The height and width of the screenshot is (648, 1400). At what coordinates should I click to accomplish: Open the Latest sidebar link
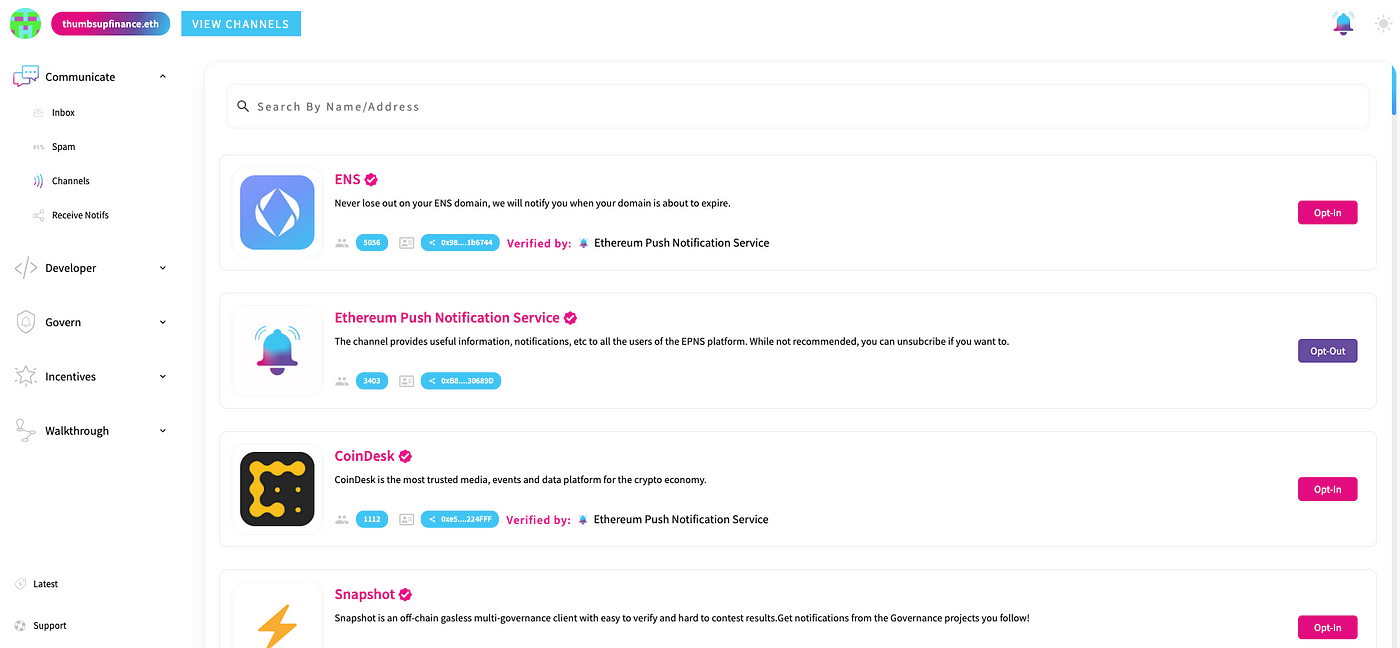pyautogui.click(x=45, y=584)
